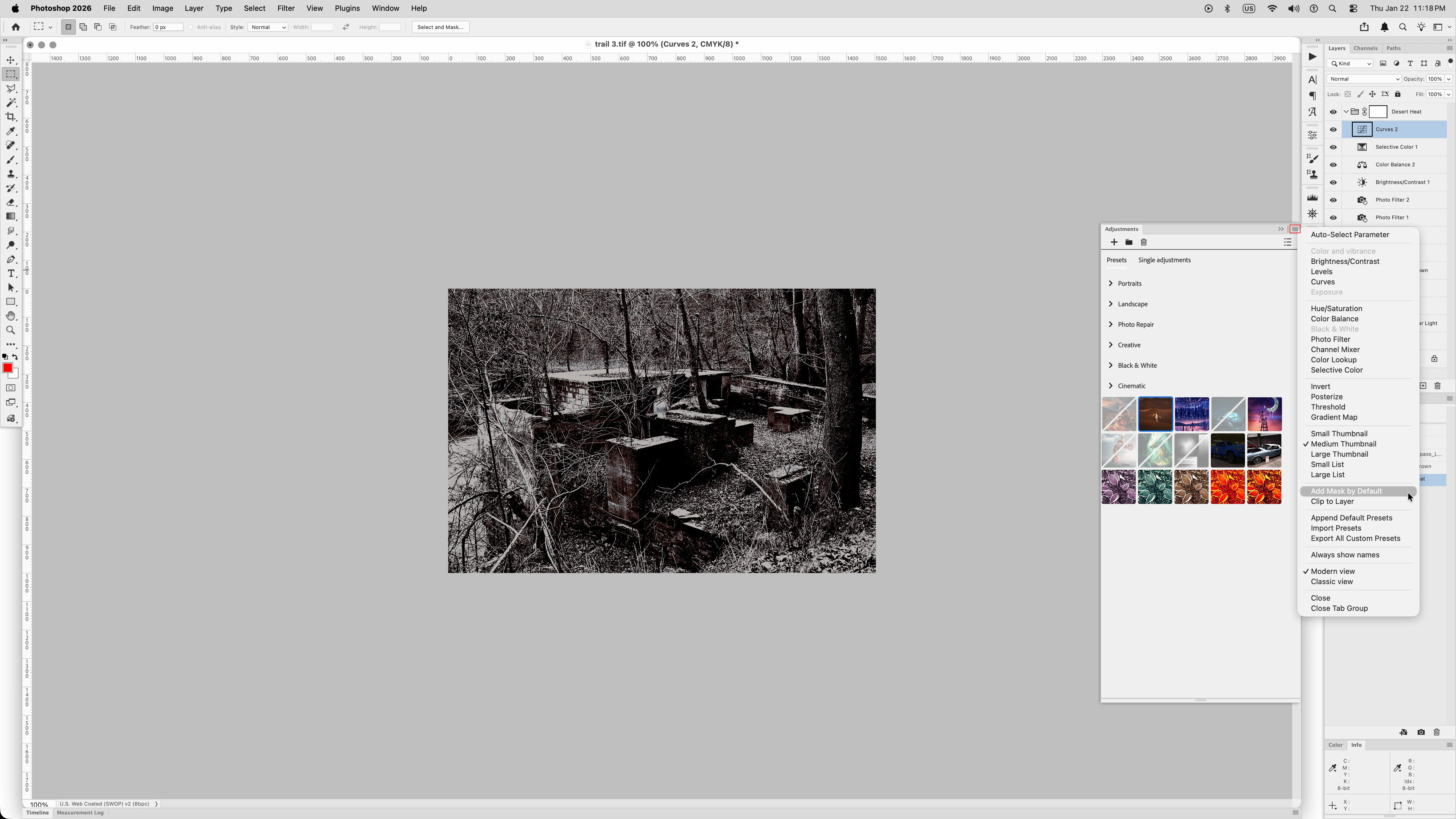Expand the Creative preset group
Viewport: 1456px width, 819px height.
tap(1111, 344)
